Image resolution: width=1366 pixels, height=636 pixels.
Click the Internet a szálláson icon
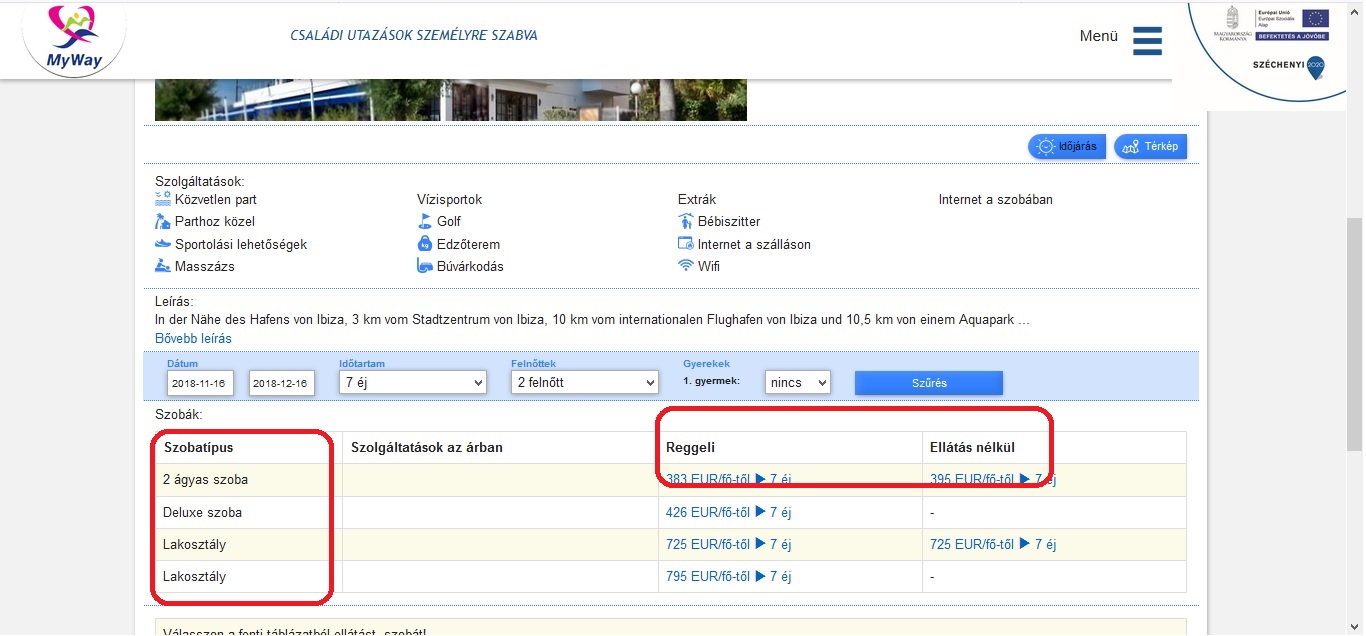click(686, 244)
